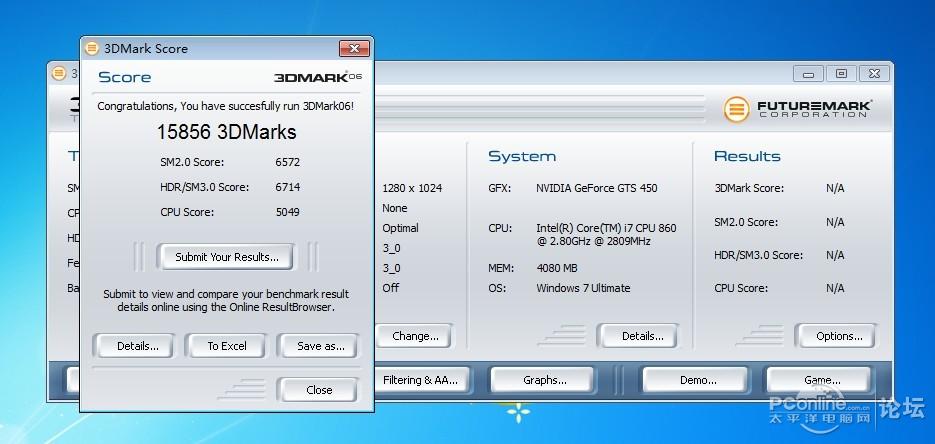Click the 1280 x 1024 resolution value
Screen dimensions: 935x444
pyautogui.click(x=412, y=188)
